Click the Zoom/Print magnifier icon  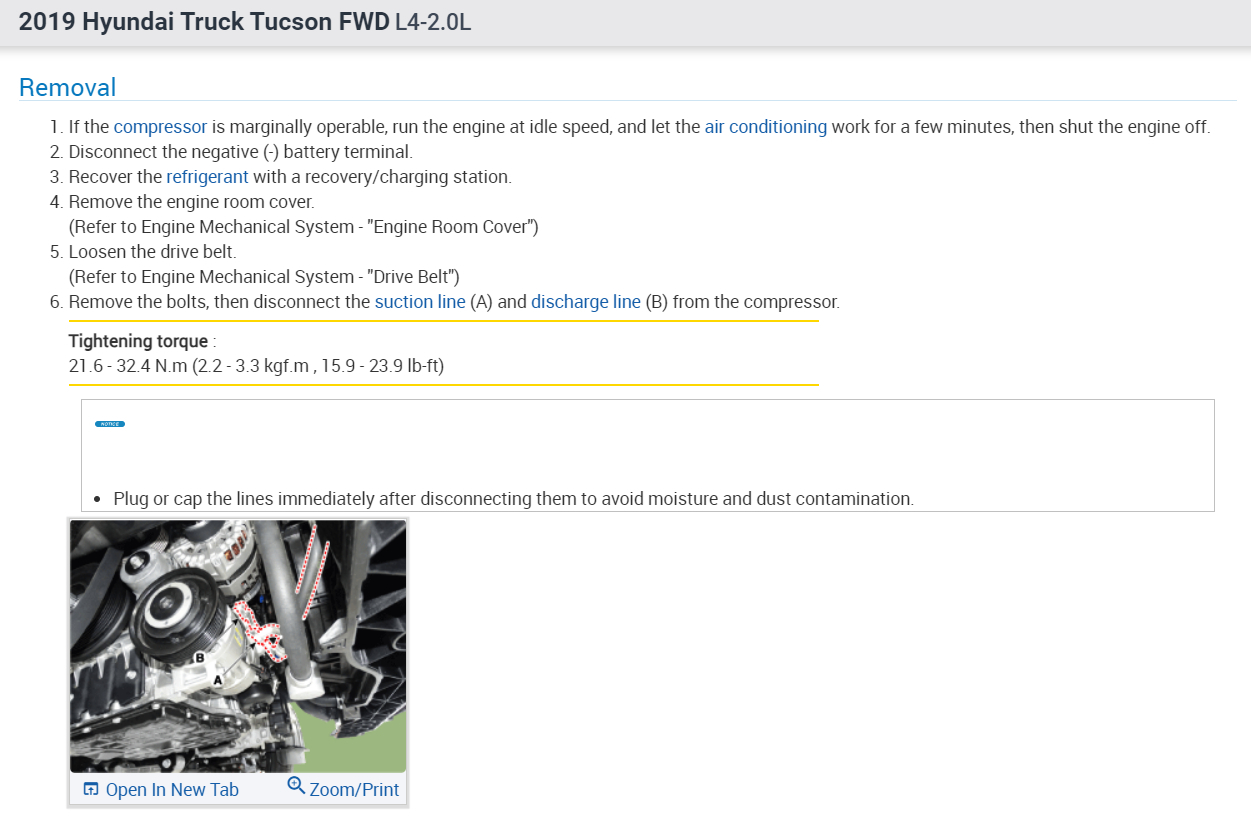296,786
